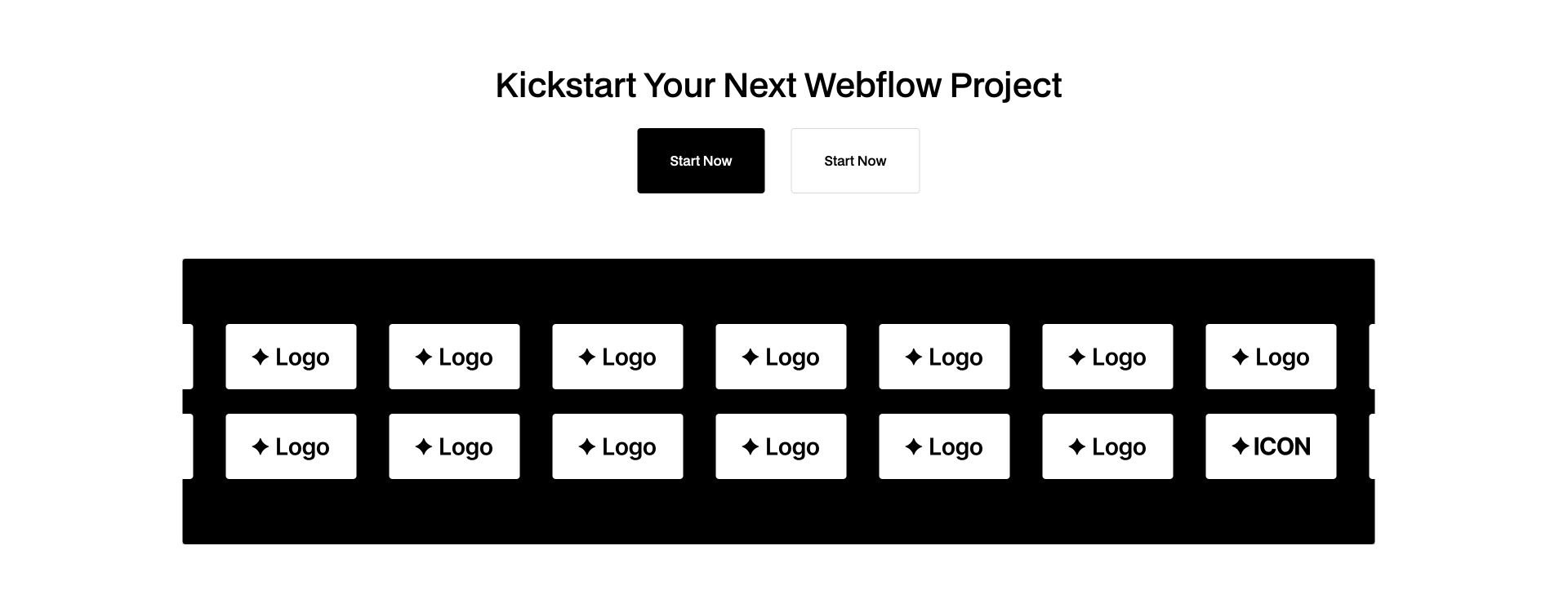Click the diamond symbol in the bottom-left Logo card
1568x599 pixels.
(x=261, y=446)
